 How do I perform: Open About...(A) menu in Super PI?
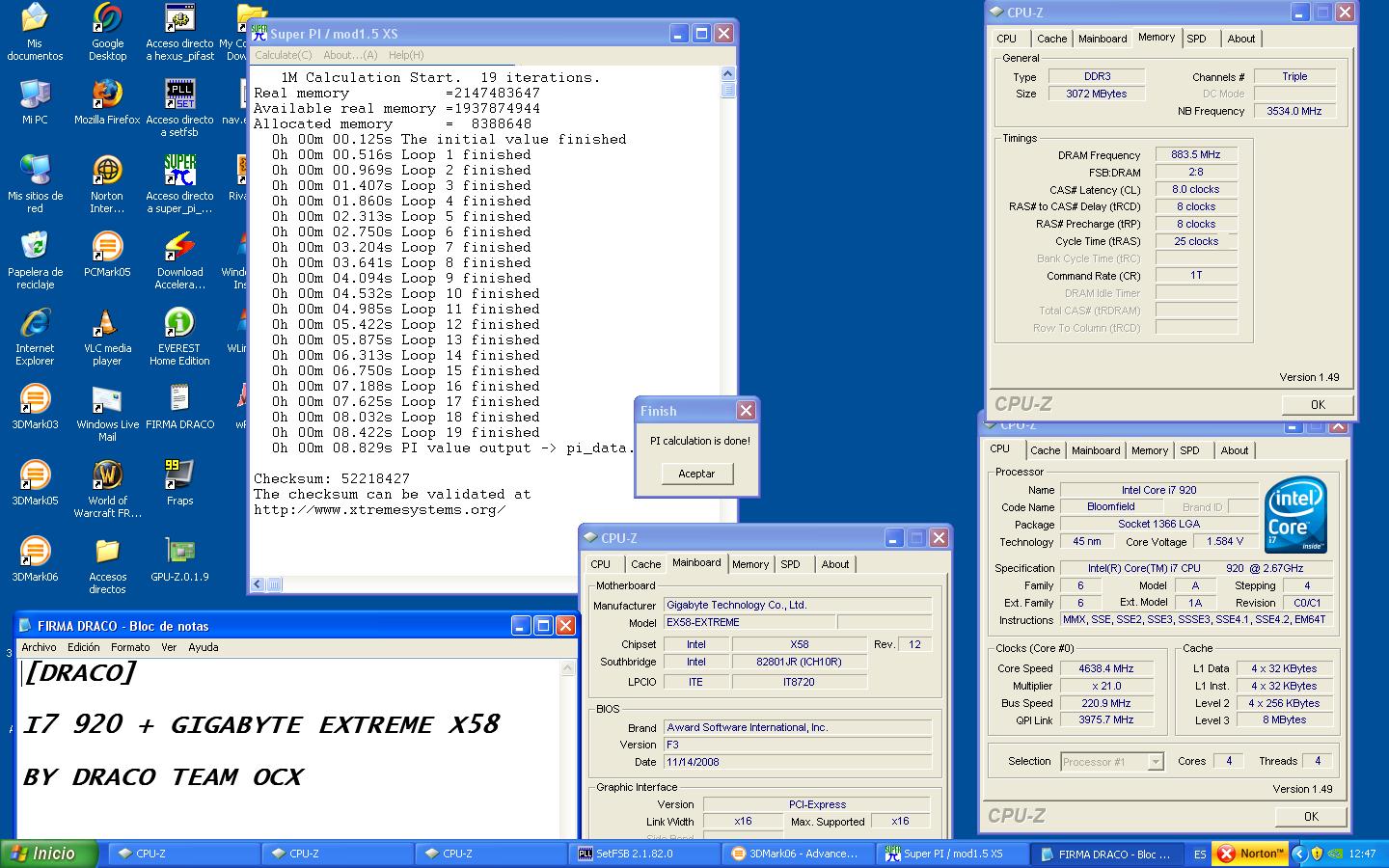350,55
